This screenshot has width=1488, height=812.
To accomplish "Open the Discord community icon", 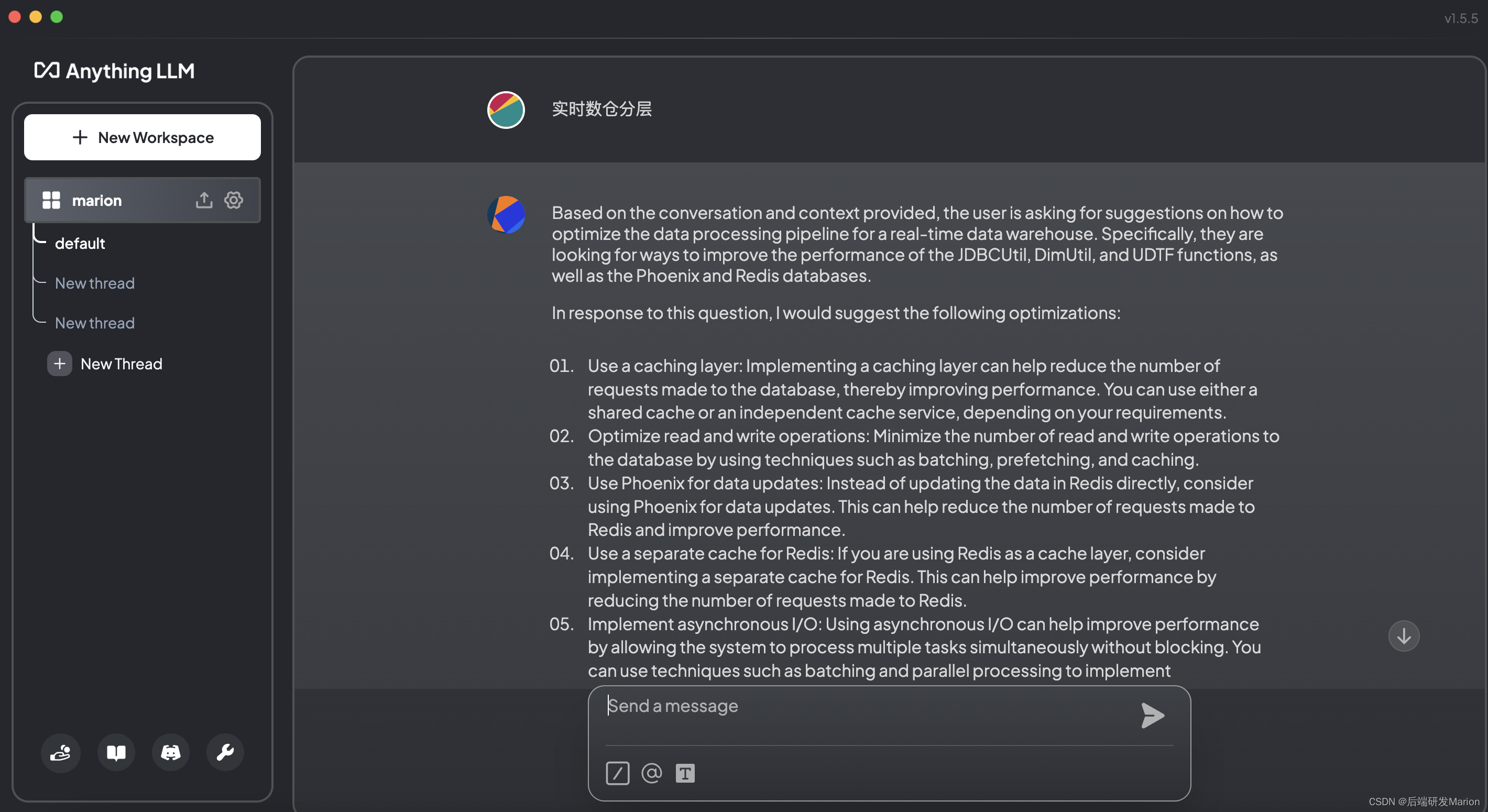I will click(x=170, y=752).
